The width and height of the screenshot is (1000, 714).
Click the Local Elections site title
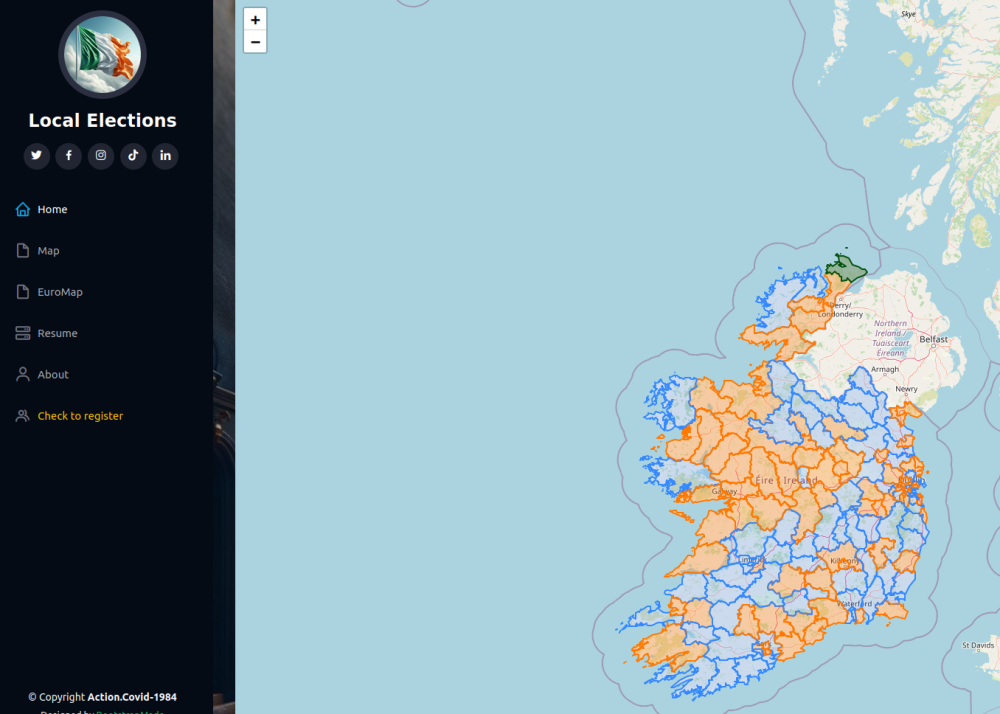point(102,121)
